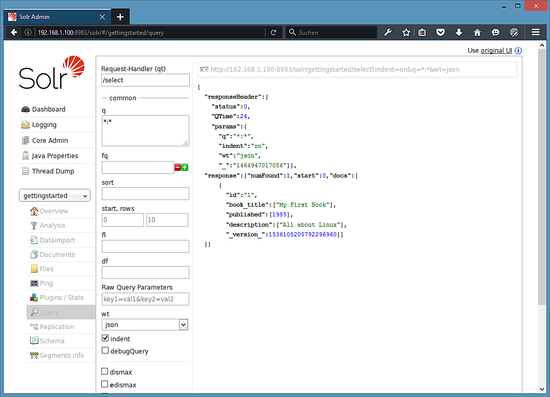The image size is (550, 397).
Task: Click into the df field
Action: [x=145, y=272]
